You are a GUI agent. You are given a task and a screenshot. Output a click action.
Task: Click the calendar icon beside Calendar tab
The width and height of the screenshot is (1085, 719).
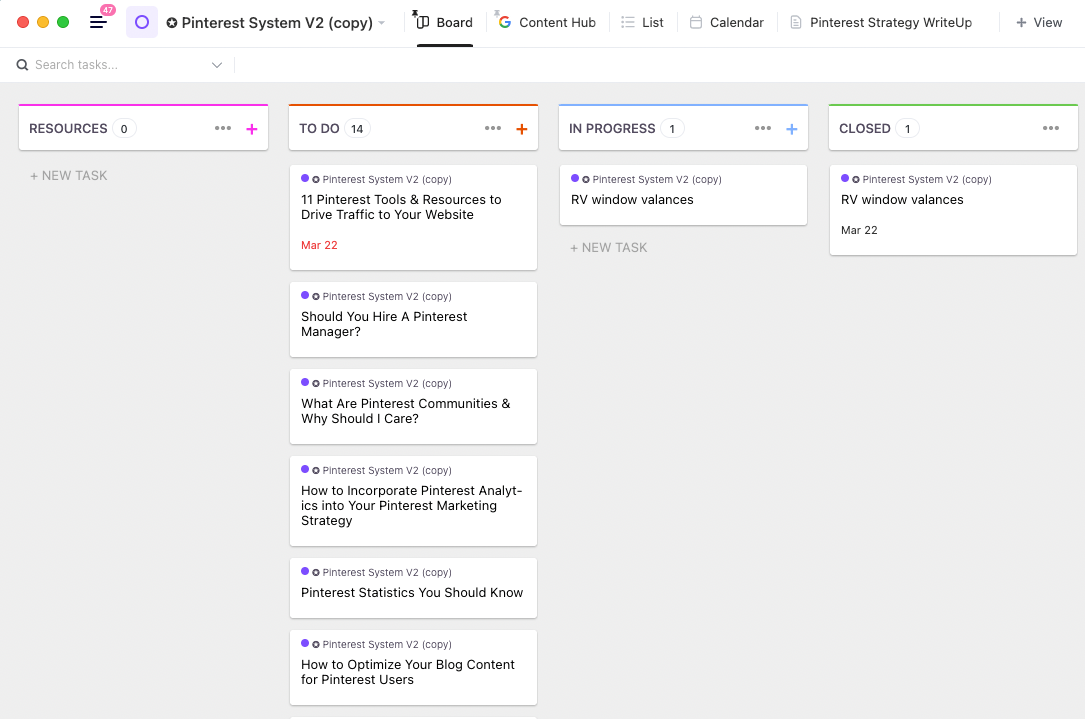pyautogui.click(x=696, y=23)
